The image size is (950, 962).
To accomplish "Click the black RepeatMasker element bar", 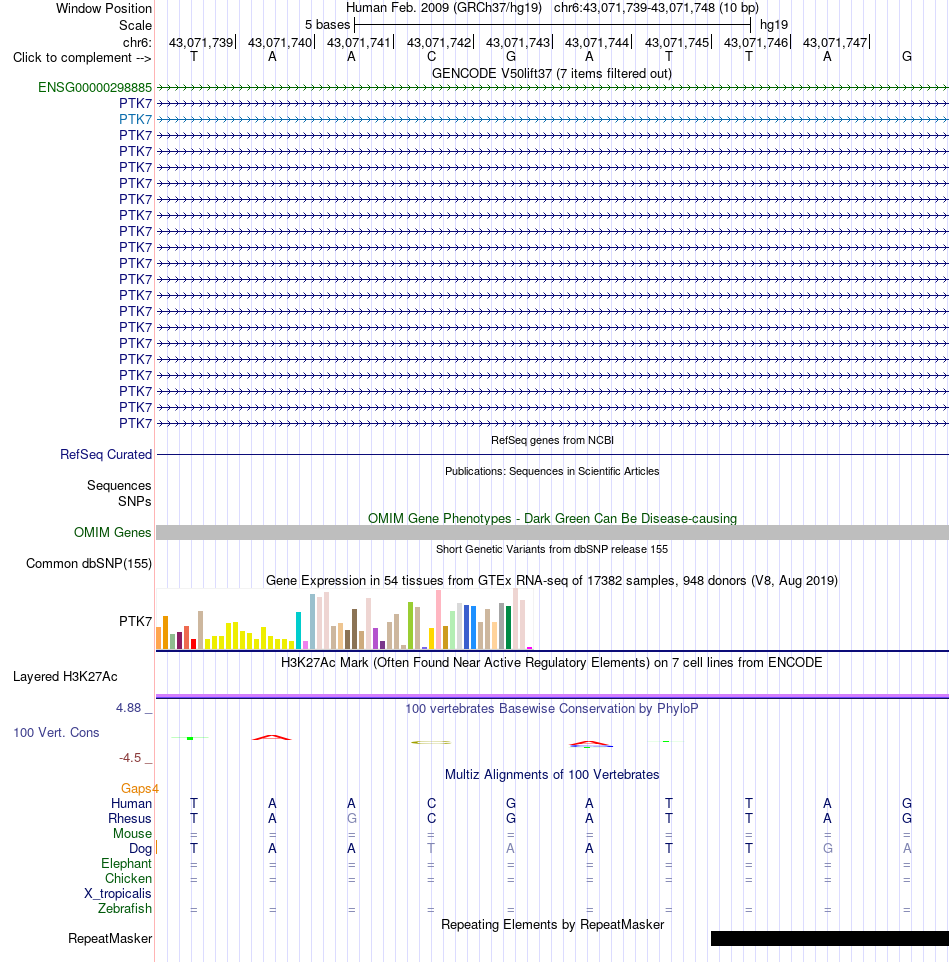I will point(830,938).
